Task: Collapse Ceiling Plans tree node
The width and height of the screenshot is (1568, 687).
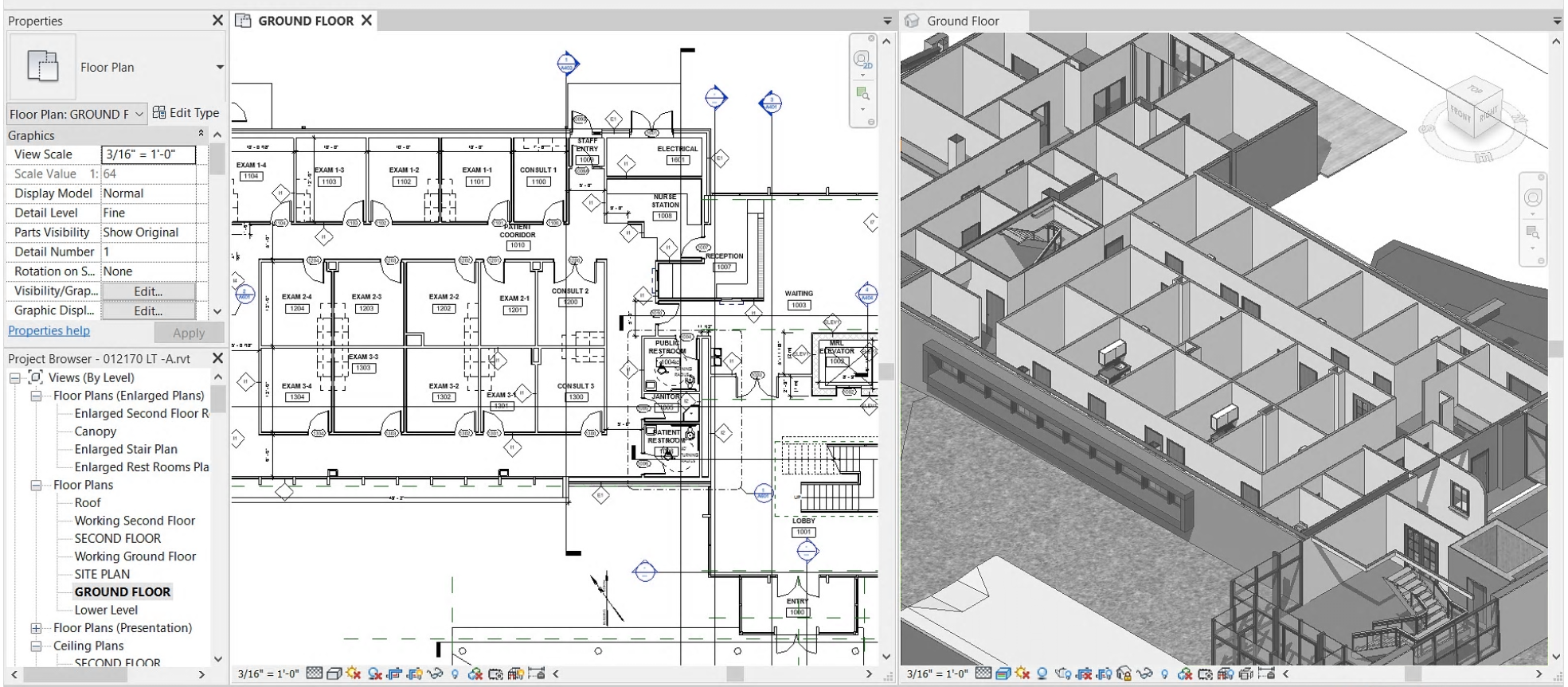Action: (36, 646)
